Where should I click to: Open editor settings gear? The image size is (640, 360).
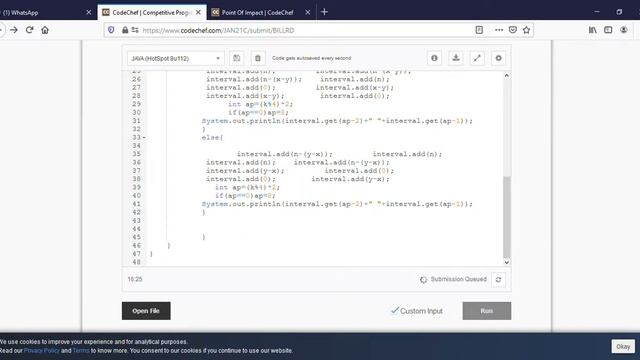[498, 58]
